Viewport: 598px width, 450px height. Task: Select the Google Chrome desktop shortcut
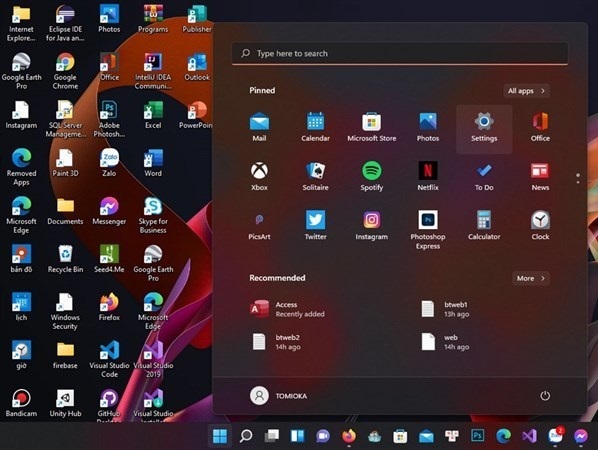65,71
